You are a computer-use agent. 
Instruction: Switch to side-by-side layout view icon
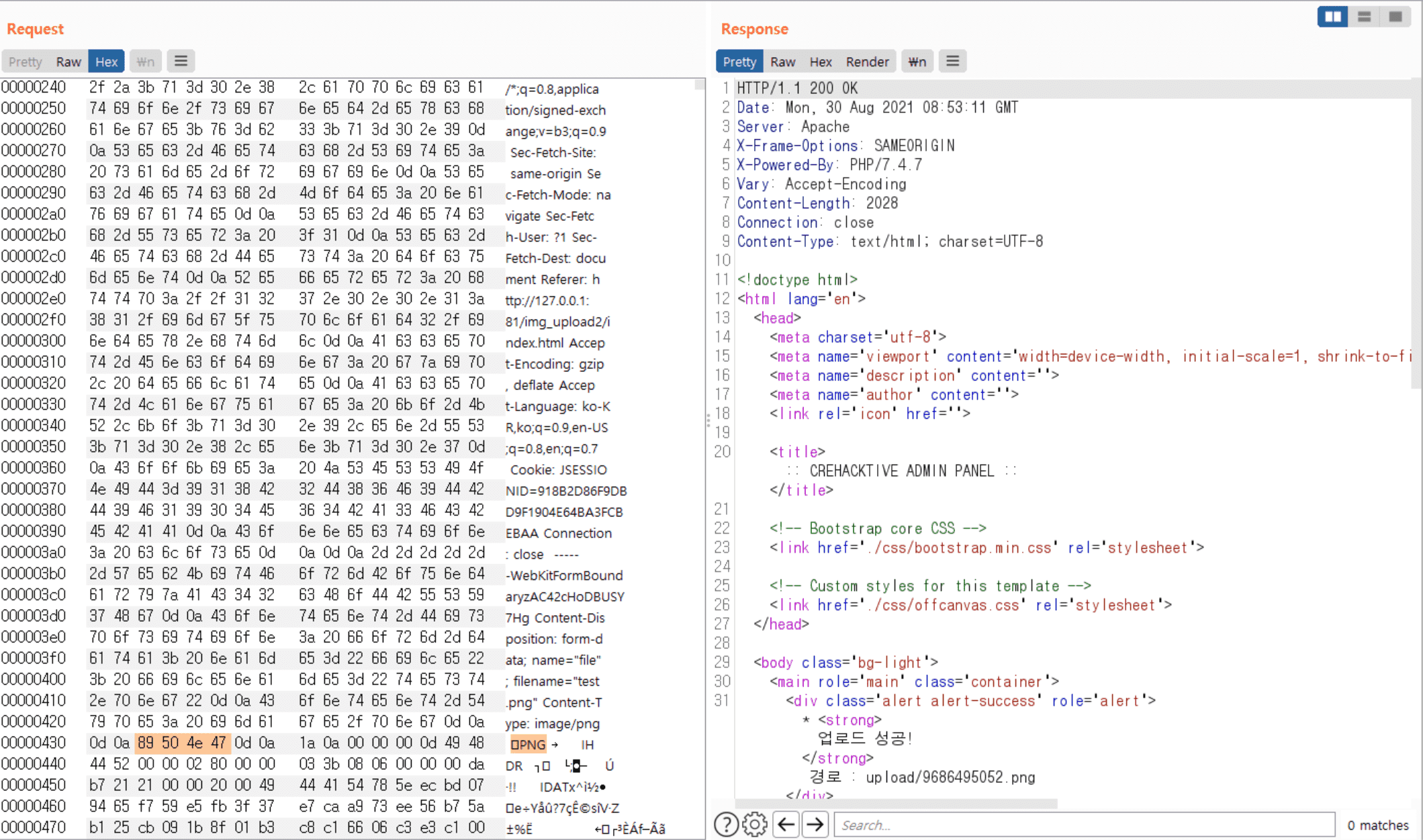(x=1332, y=17)
